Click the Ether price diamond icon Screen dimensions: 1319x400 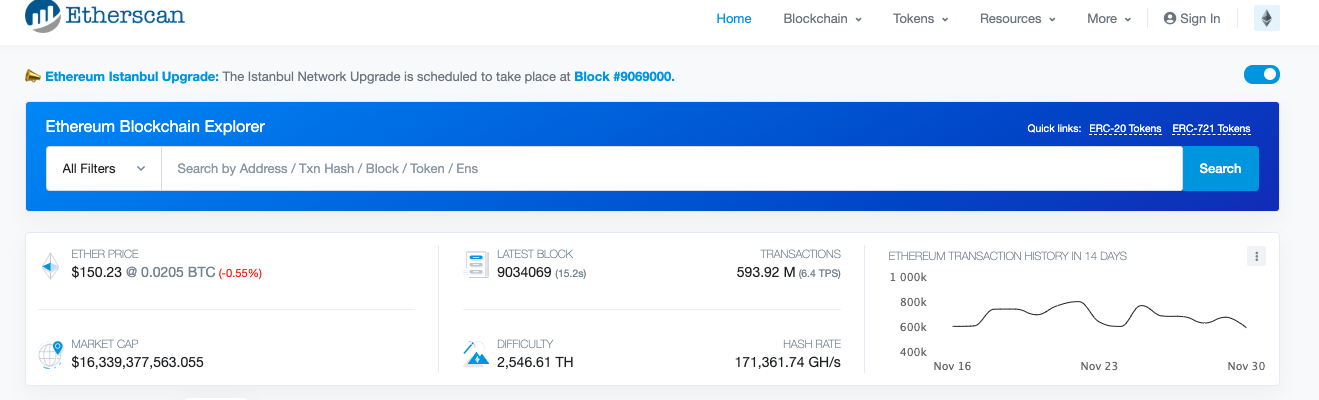tap(50, 266)
